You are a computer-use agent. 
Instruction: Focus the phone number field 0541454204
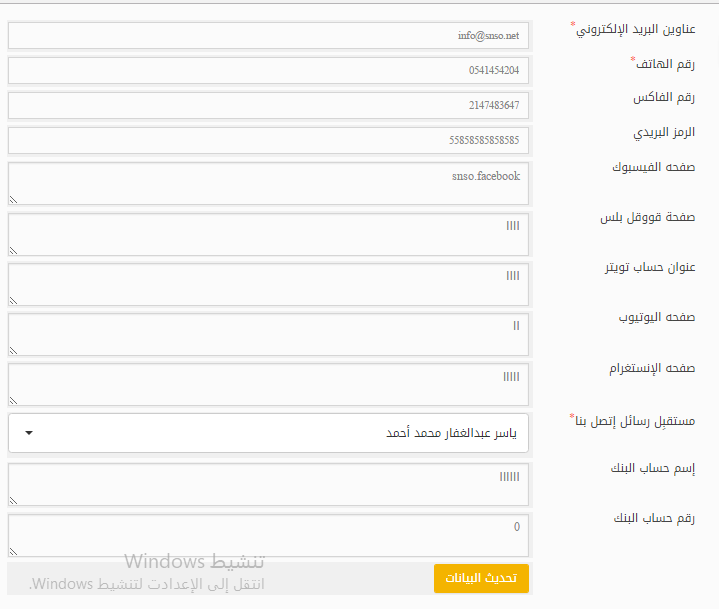[268, 70]
